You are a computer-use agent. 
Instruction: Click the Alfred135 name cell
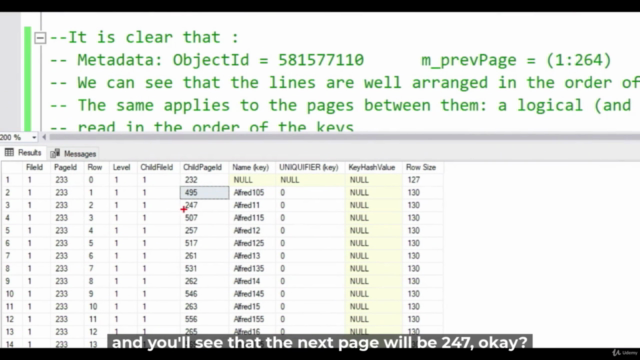pyautogui.click(x=253, y=269)
